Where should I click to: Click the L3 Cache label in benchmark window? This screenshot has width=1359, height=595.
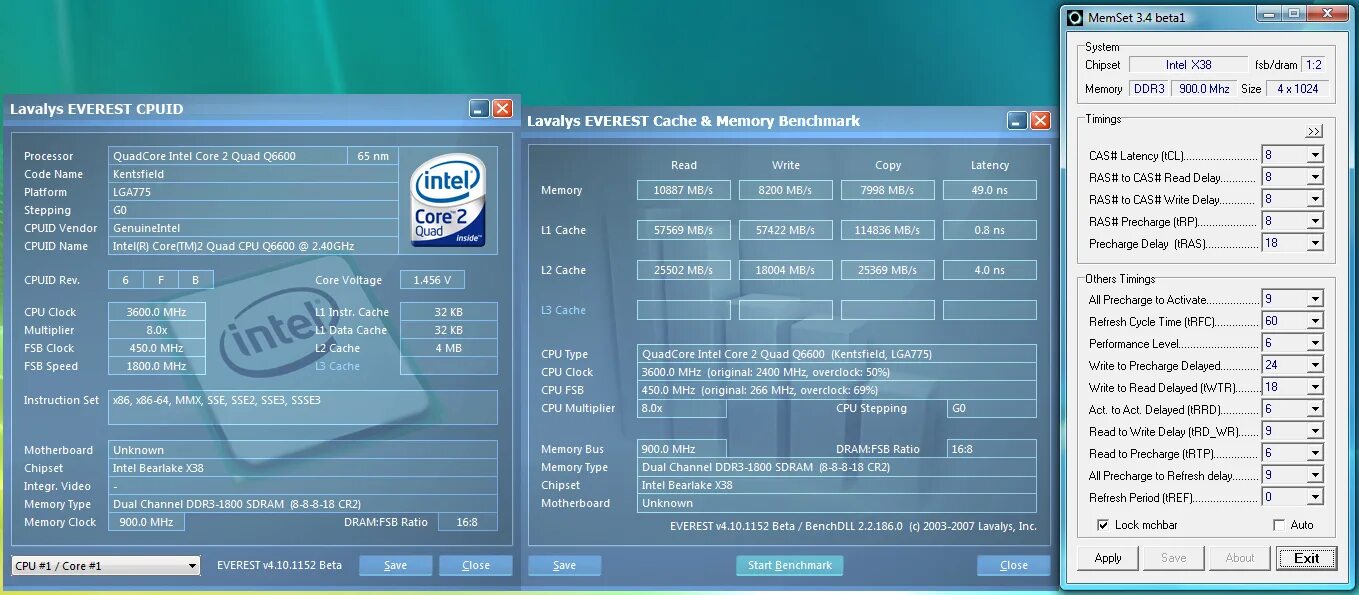pyautogui.click(x=563, y=310)
